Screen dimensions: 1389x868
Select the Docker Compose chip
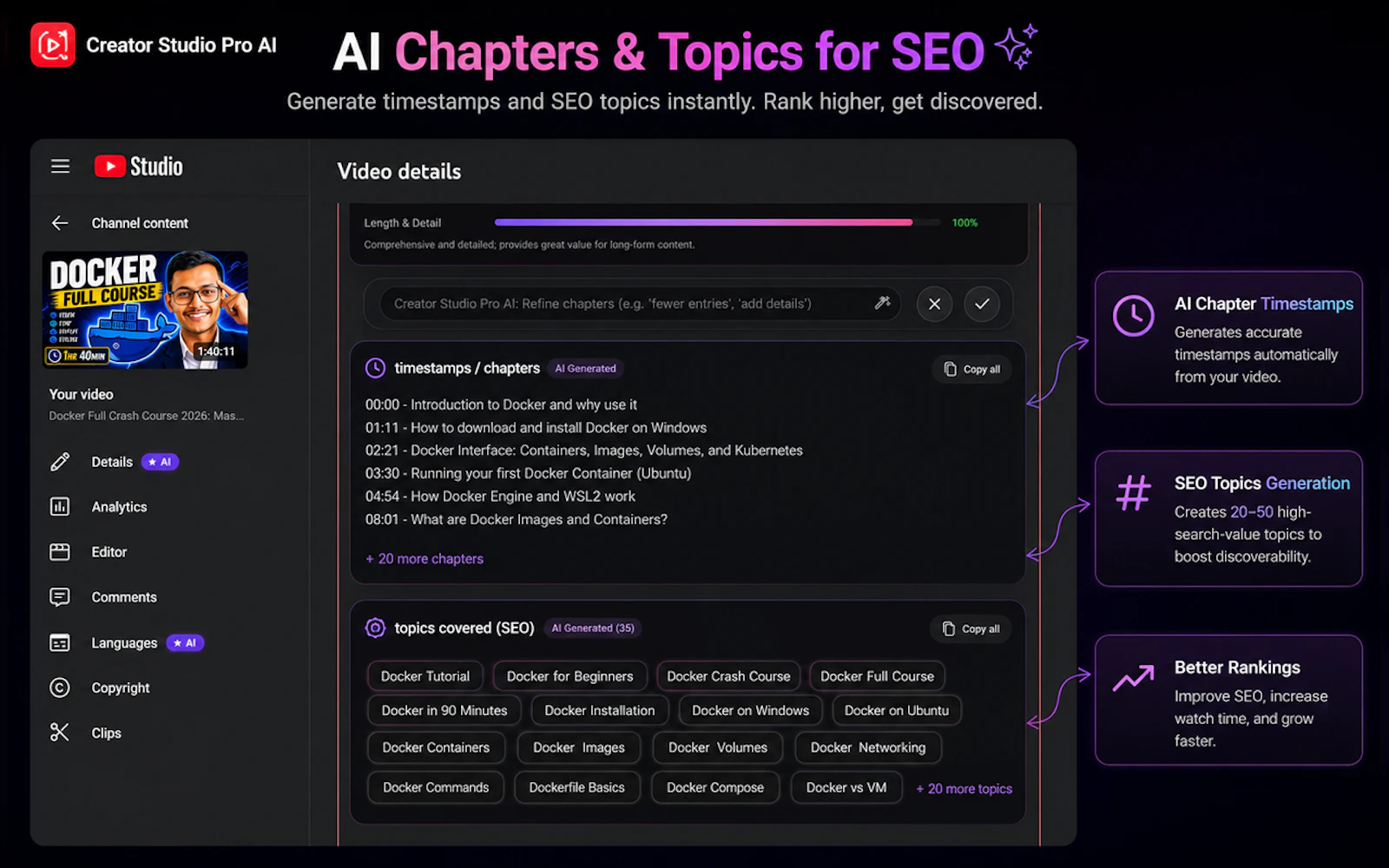pyautogui.click(x=715, y=787)
